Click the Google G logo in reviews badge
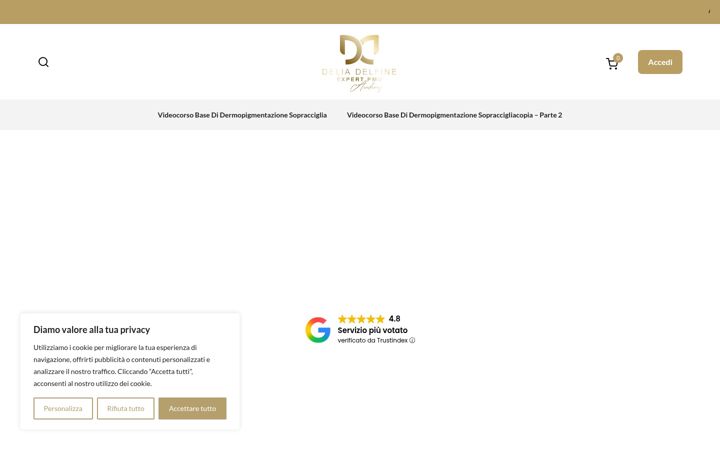The image size is (720, 450). pyautogui.click(x=318, y=330)
